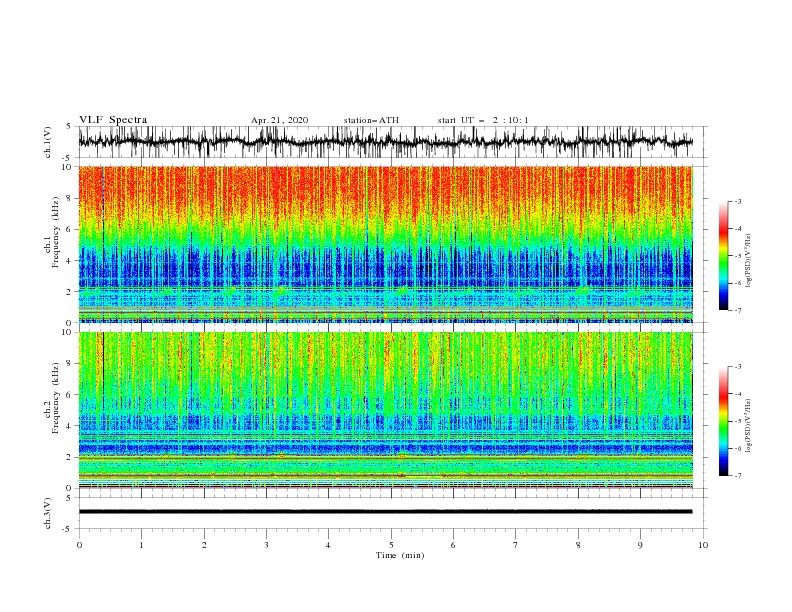This screenshot has height=612, width=792.
Task: Click ch.2 frequency tick label '6'
Action: 69,395
